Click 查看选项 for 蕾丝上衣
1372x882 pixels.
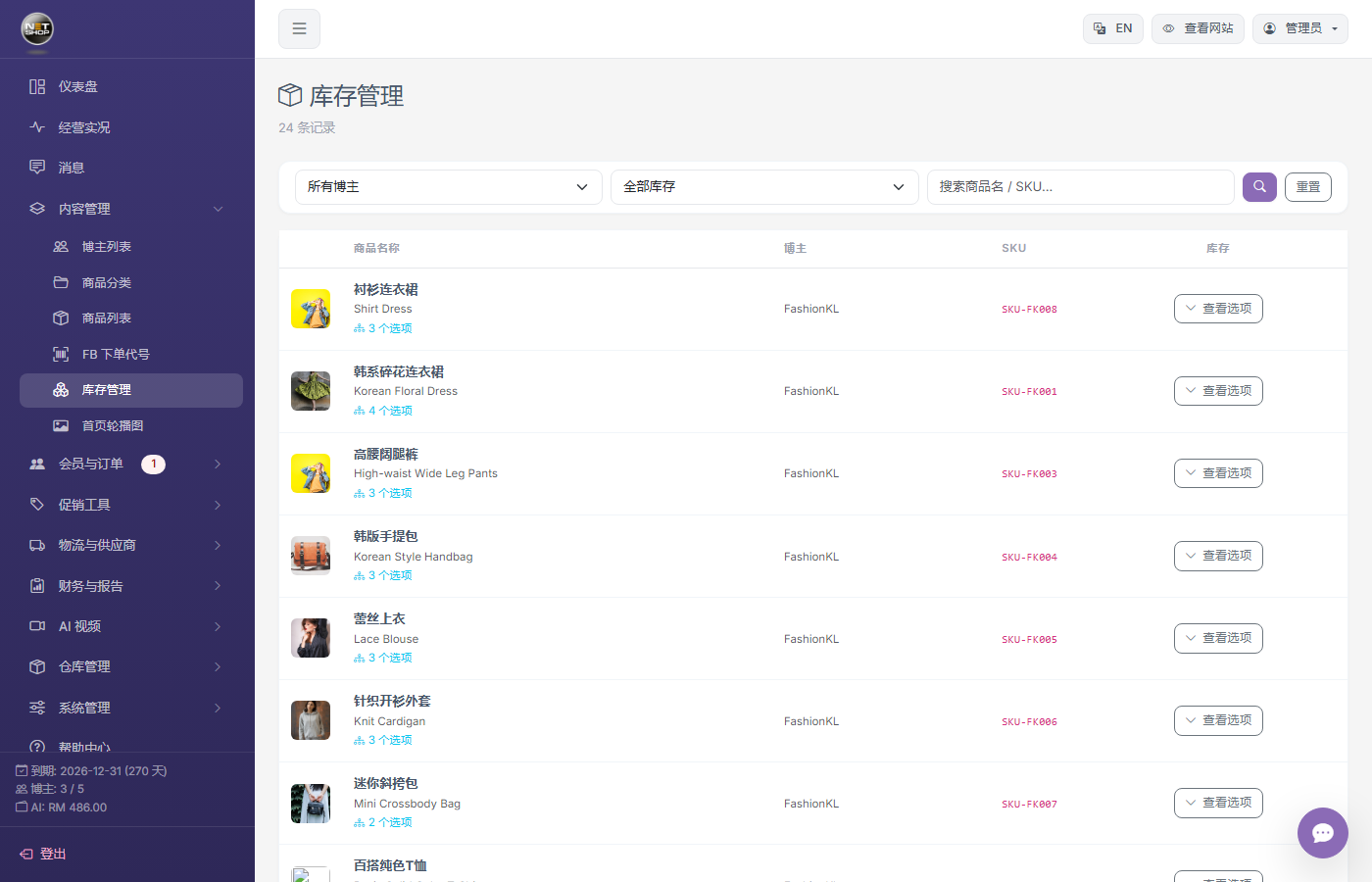click(x=1218, y=638)
